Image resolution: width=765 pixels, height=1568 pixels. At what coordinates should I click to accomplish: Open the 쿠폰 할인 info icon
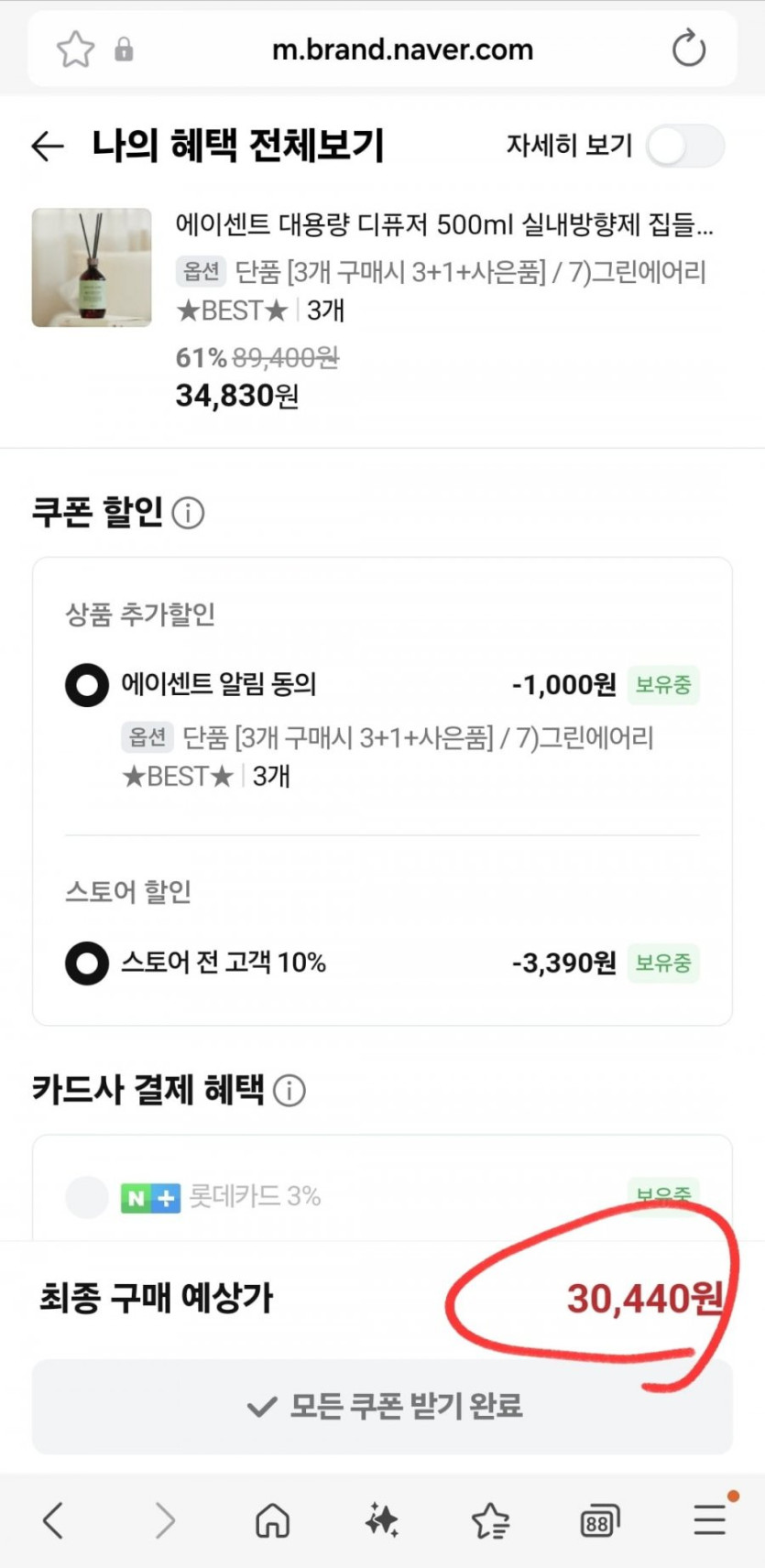pos(189,513)
